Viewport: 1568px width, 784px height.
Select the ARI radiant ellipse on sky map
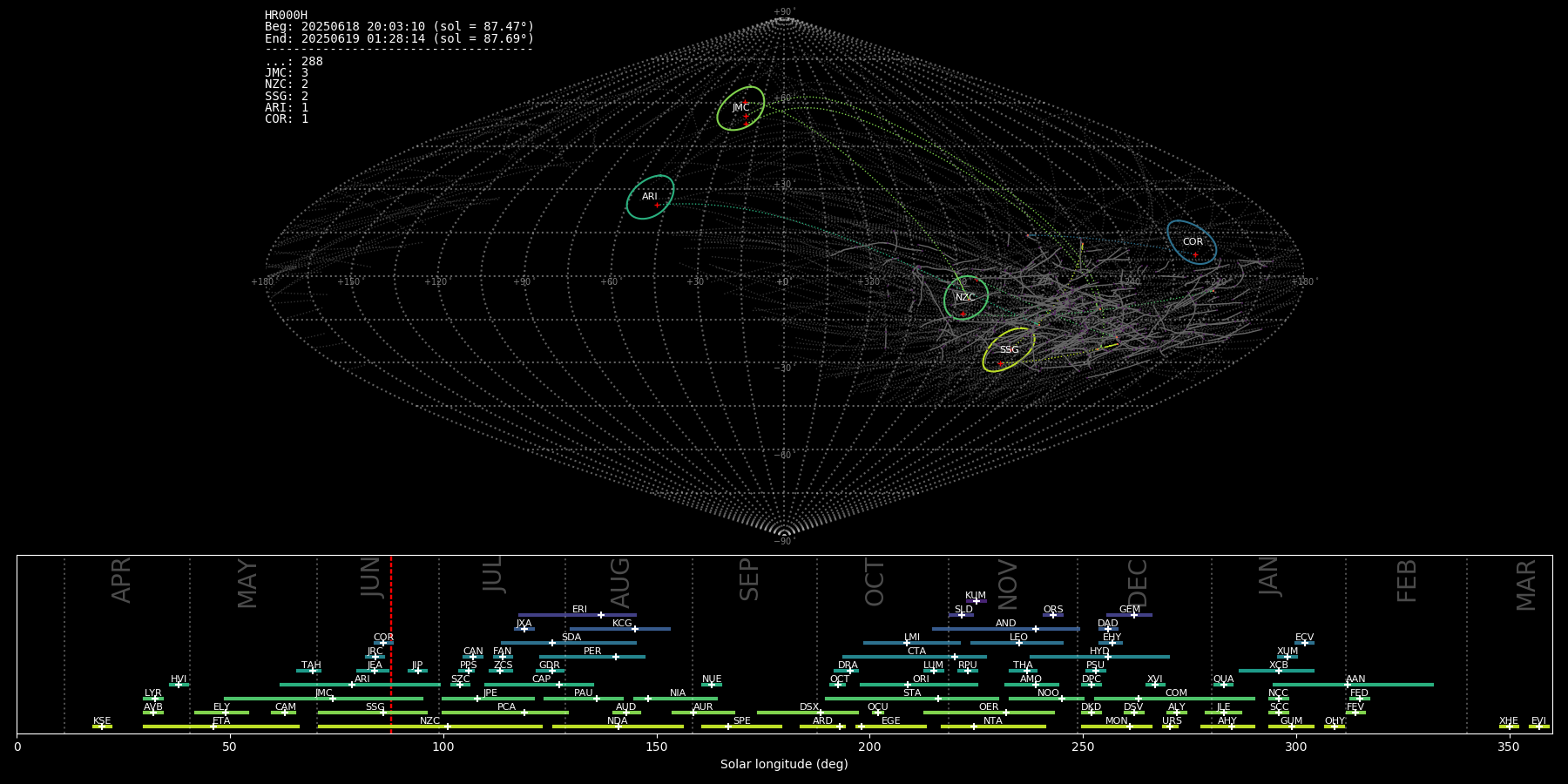coord(650,197)
